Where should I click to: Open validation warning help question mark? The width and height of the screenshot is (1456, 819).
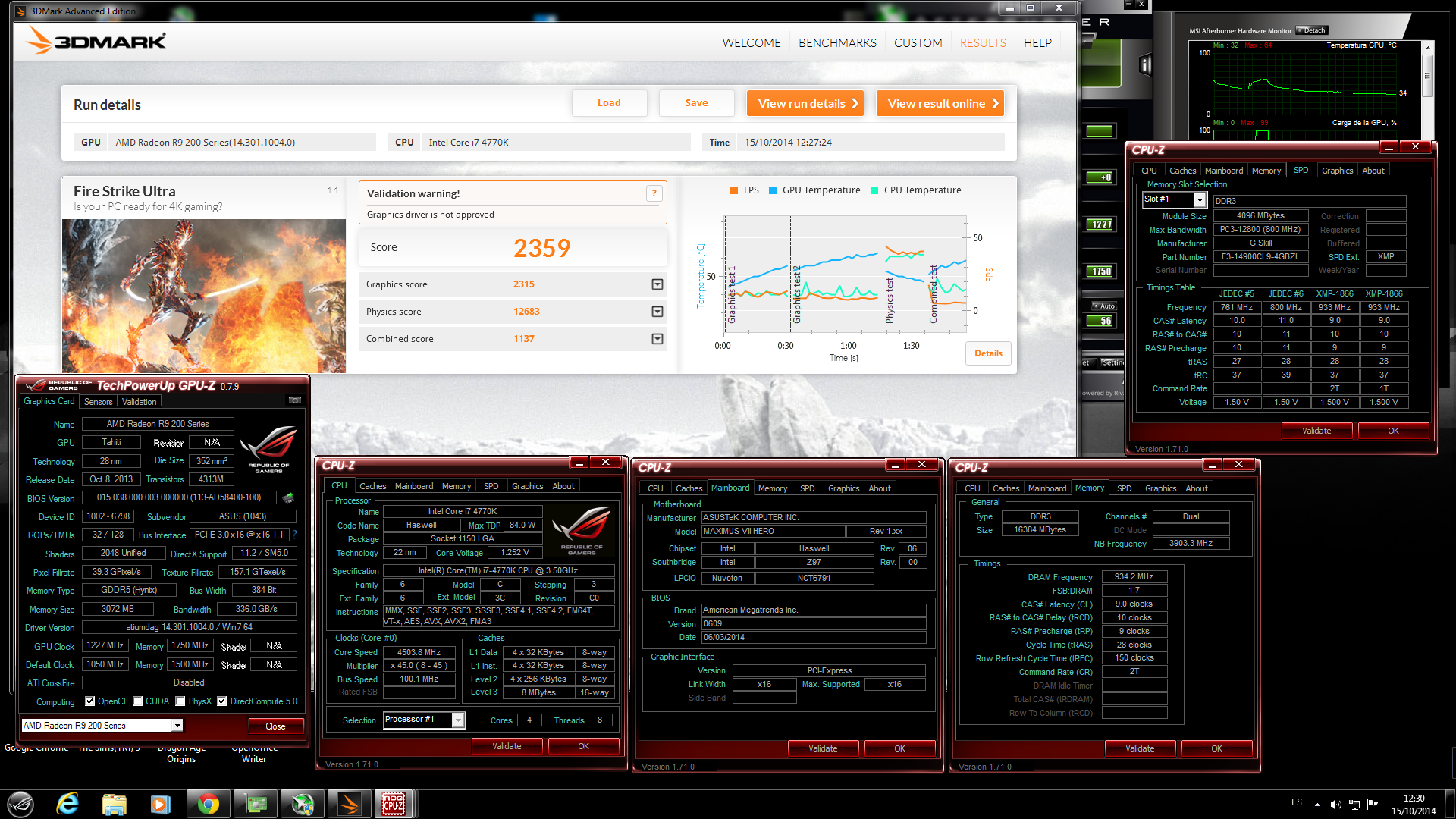pos(654,193)
